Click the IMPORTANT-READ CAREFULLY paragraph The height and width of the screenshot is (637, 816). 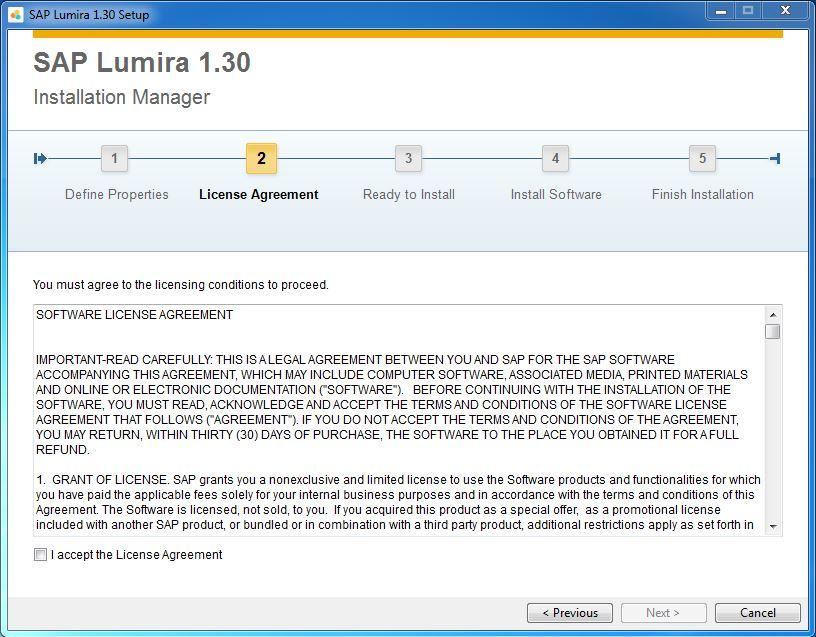click(392, 404)
